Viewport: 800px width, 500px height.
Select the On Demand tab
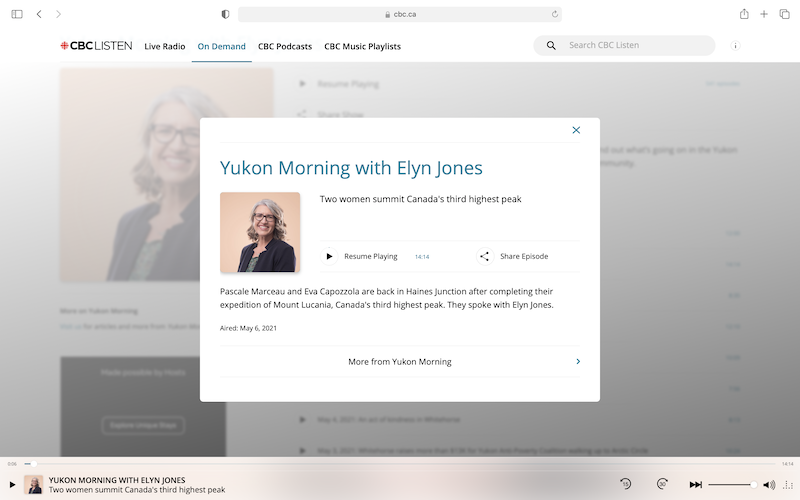pos(221,46)
